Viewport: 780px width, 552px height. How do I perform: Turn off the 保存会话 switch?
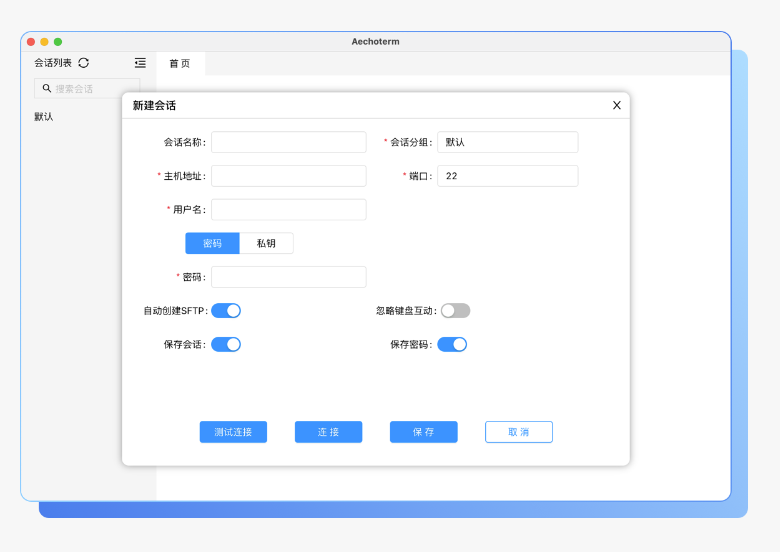click(226, 345)
